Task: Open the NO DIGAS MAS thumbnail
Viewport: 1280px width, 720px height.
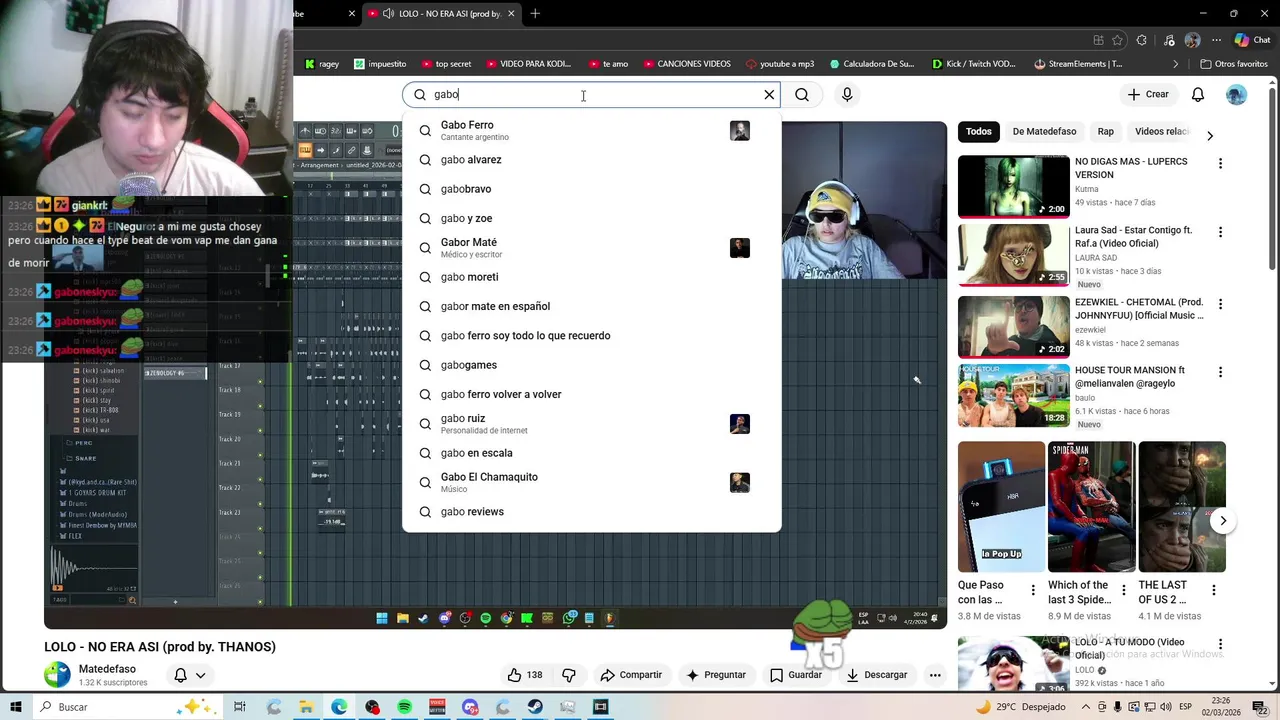Action: tap(1013, 187)
